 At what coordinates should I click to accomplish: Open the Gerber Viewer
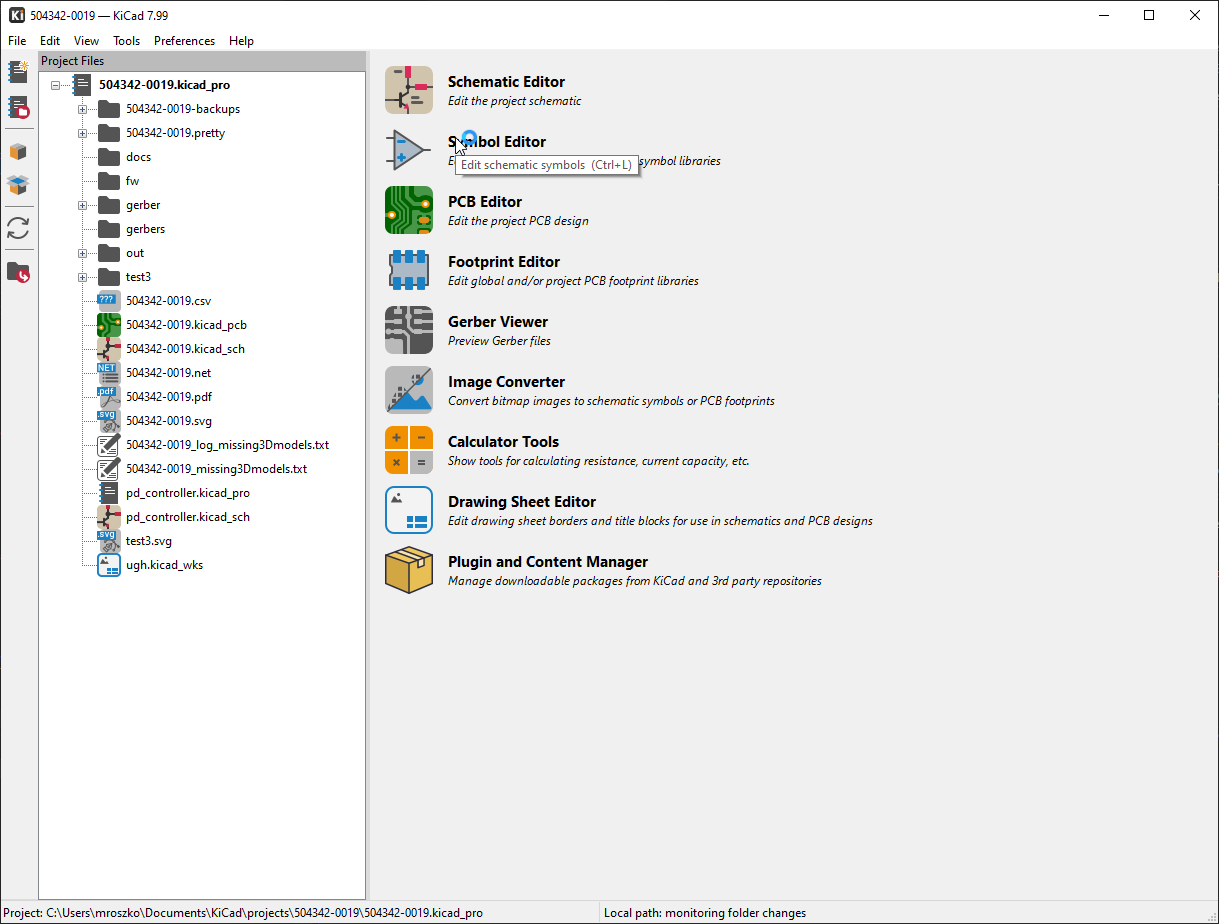[x=497, y=321]
